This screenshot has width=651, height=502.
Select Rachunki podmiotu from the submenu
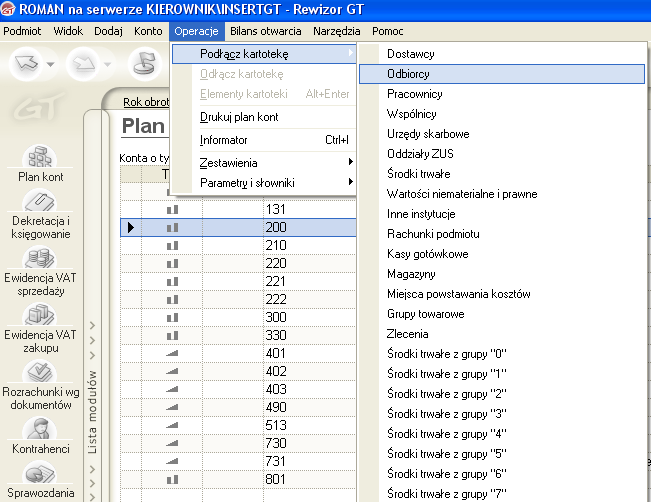502,234
